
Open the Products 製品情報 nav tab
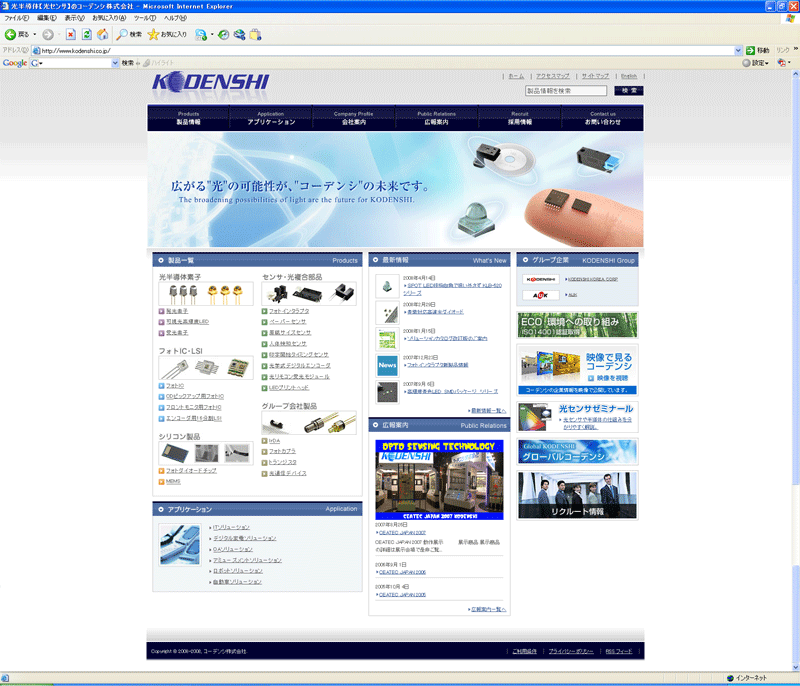(189, 118)
